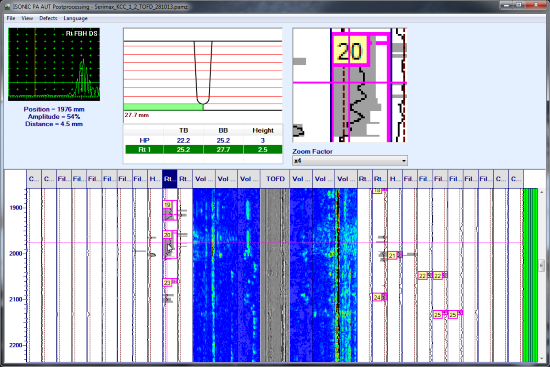Screen dimensions: 550x367
Task: Open the Defects menu
Action: (48, 18)
